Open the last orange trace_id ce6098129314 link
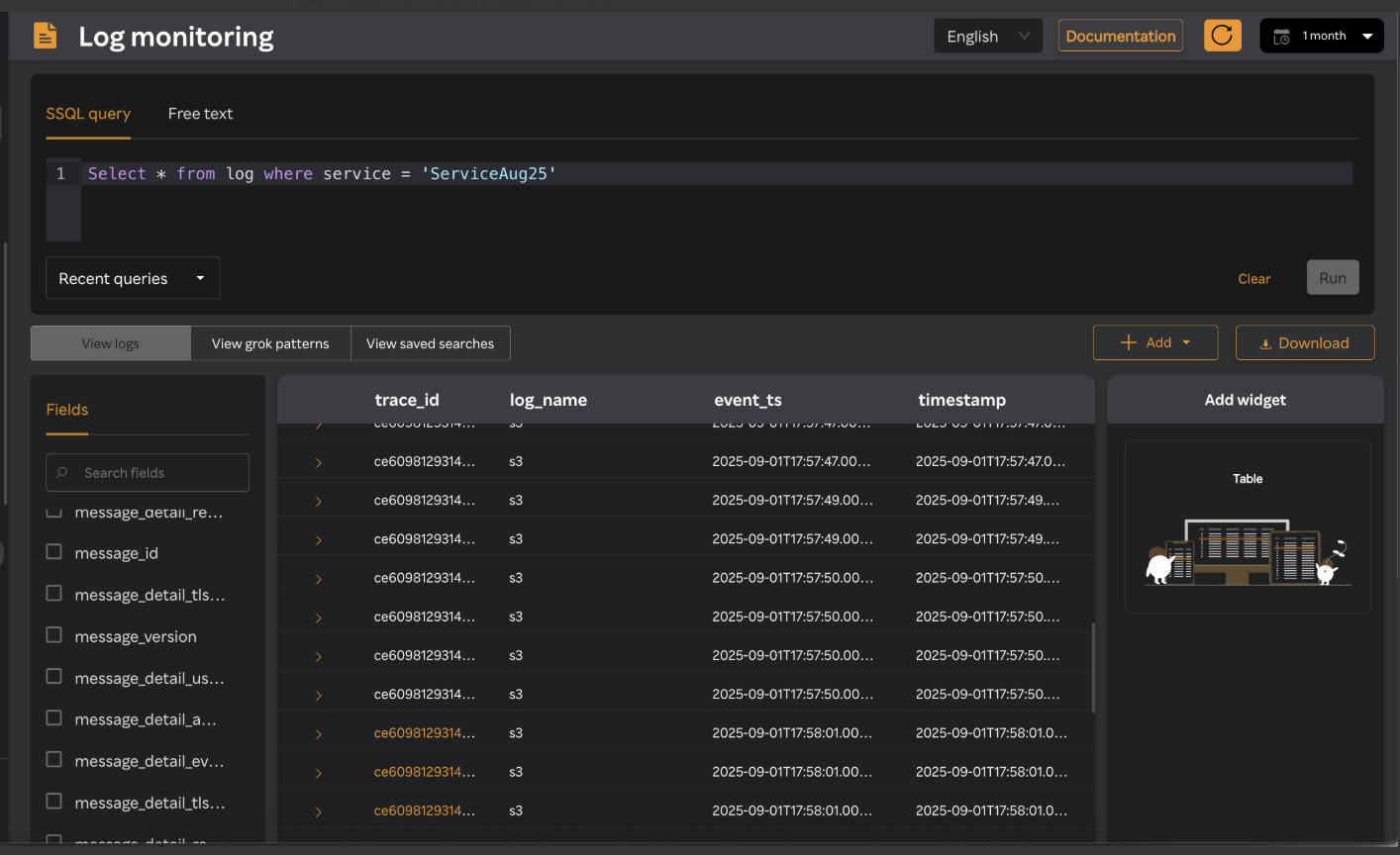Screen dimensions: 1400x855 pos(425,810)
